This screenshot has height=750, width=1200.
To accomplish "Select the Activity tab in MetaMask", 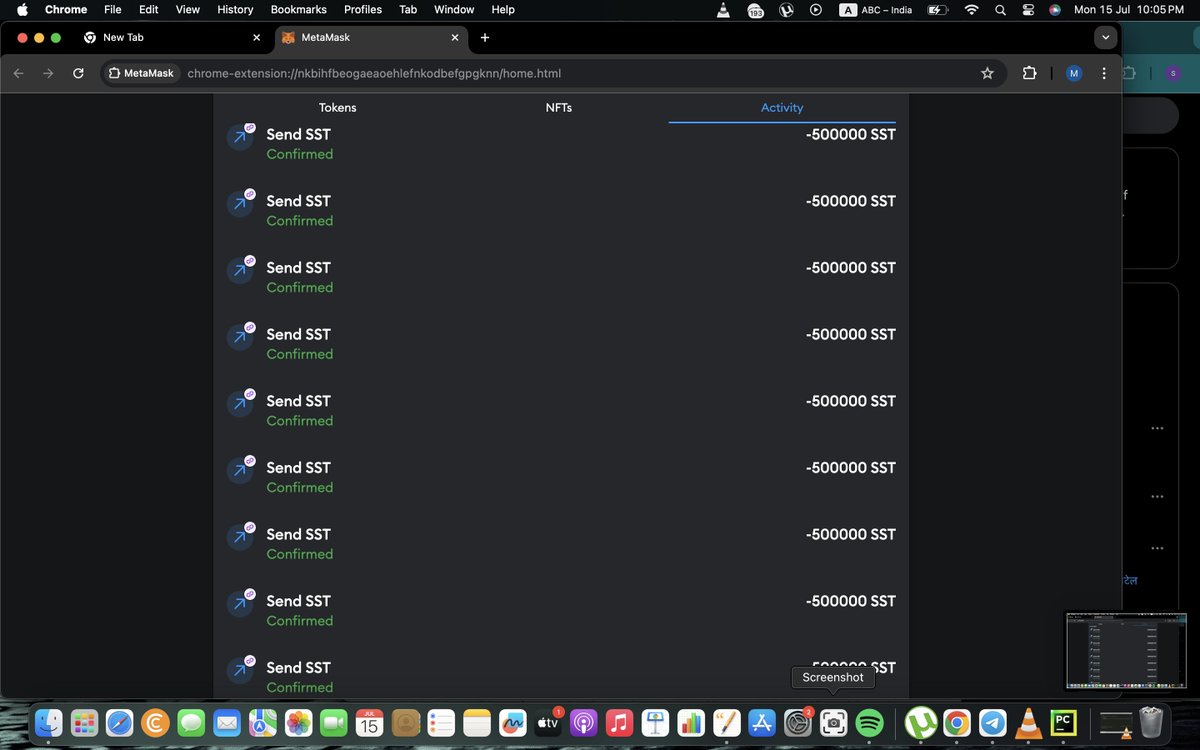I will (782, 108).
